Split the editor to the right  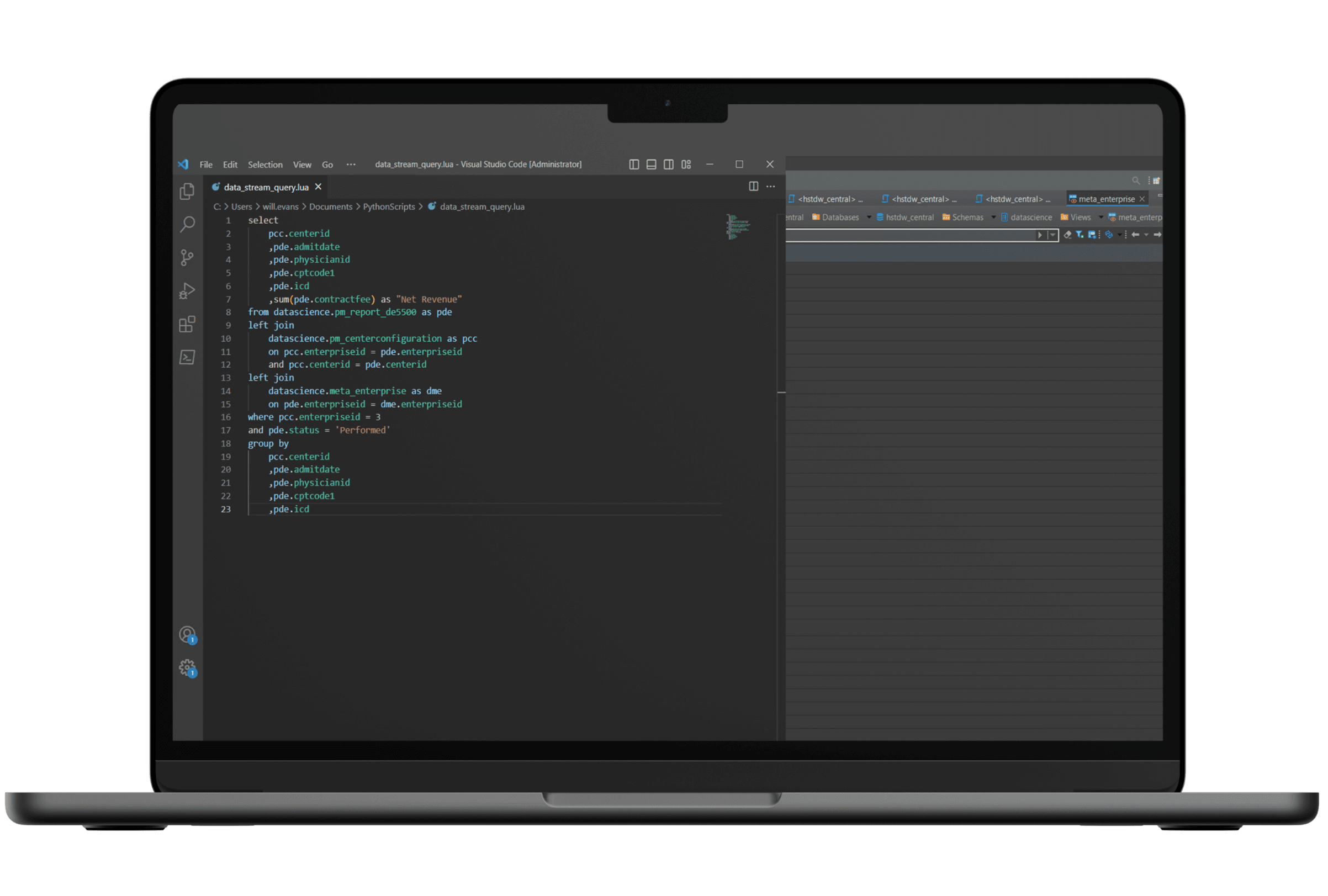tap(754, 186)
